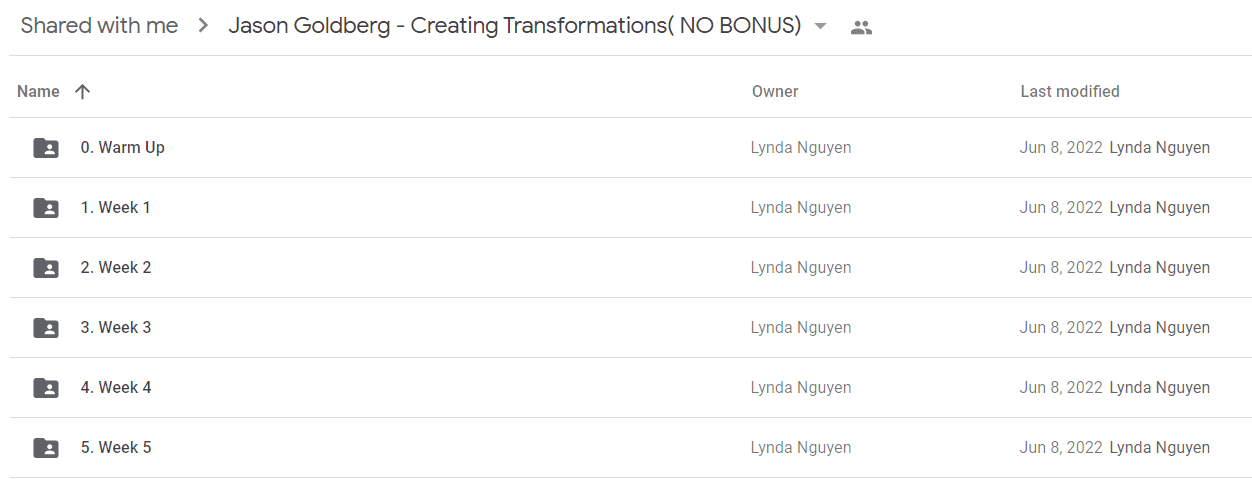This screenshot has width=1252, height=479.
Task: Click the shared folder icon for 4. Week 4
Action: pyautogui.click(x=46, y=388)
